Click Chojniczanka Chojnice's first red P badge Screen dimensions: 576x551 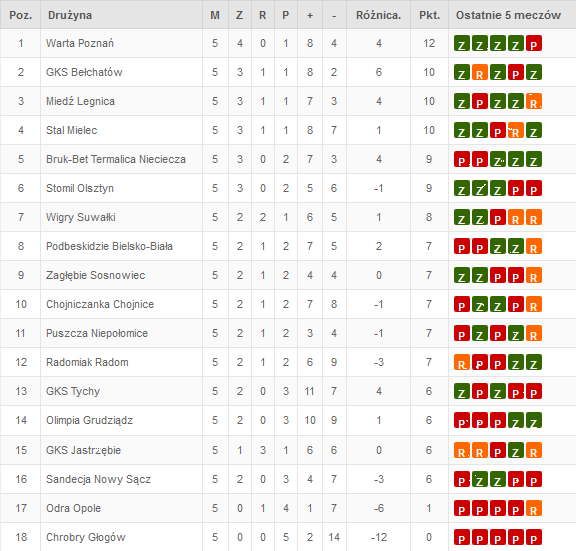[462, 305]
